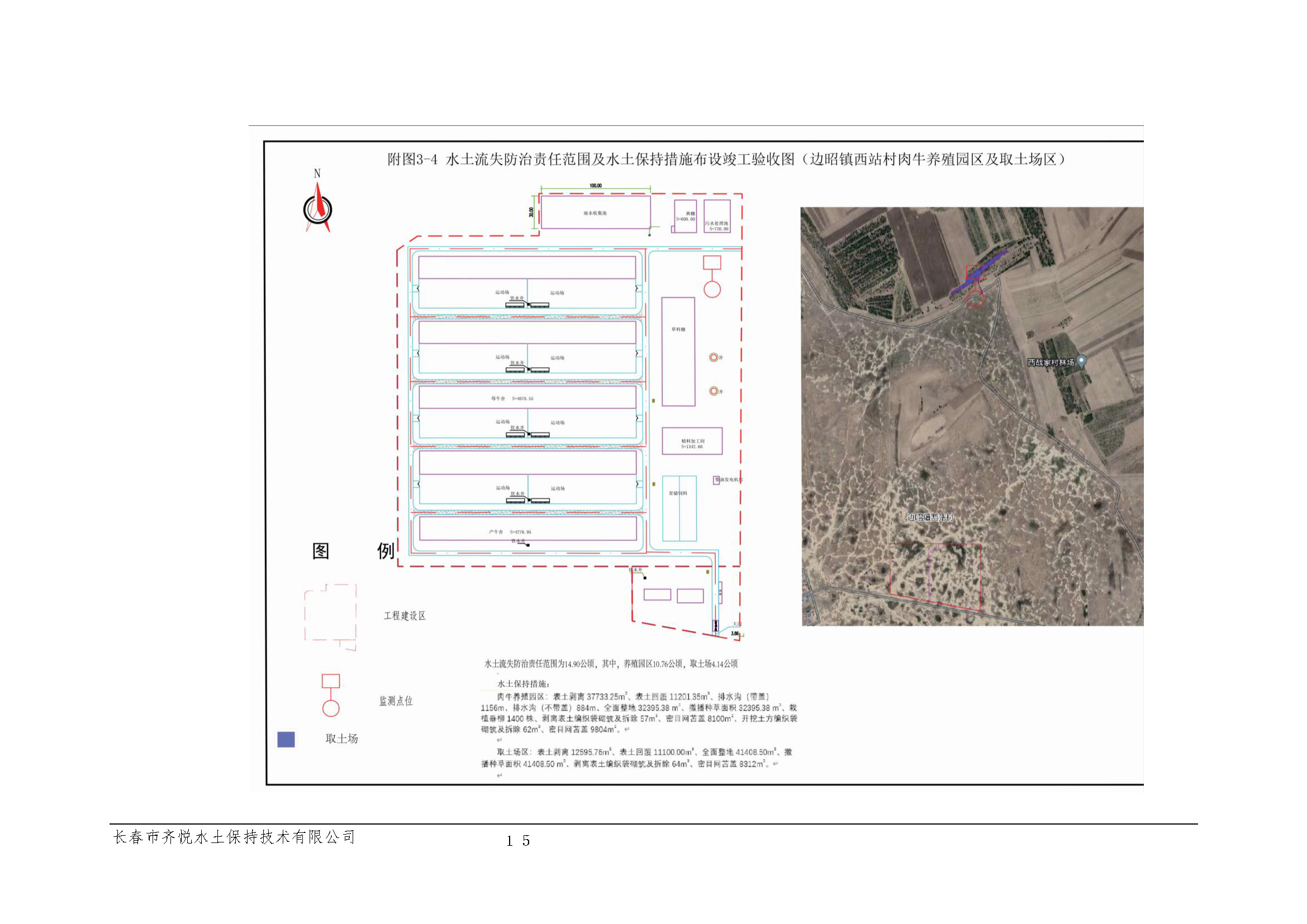The height and width of the screenshot is (924, 1307).
Task: Click the 雨水收集池 rectangle
Action: 595,213
